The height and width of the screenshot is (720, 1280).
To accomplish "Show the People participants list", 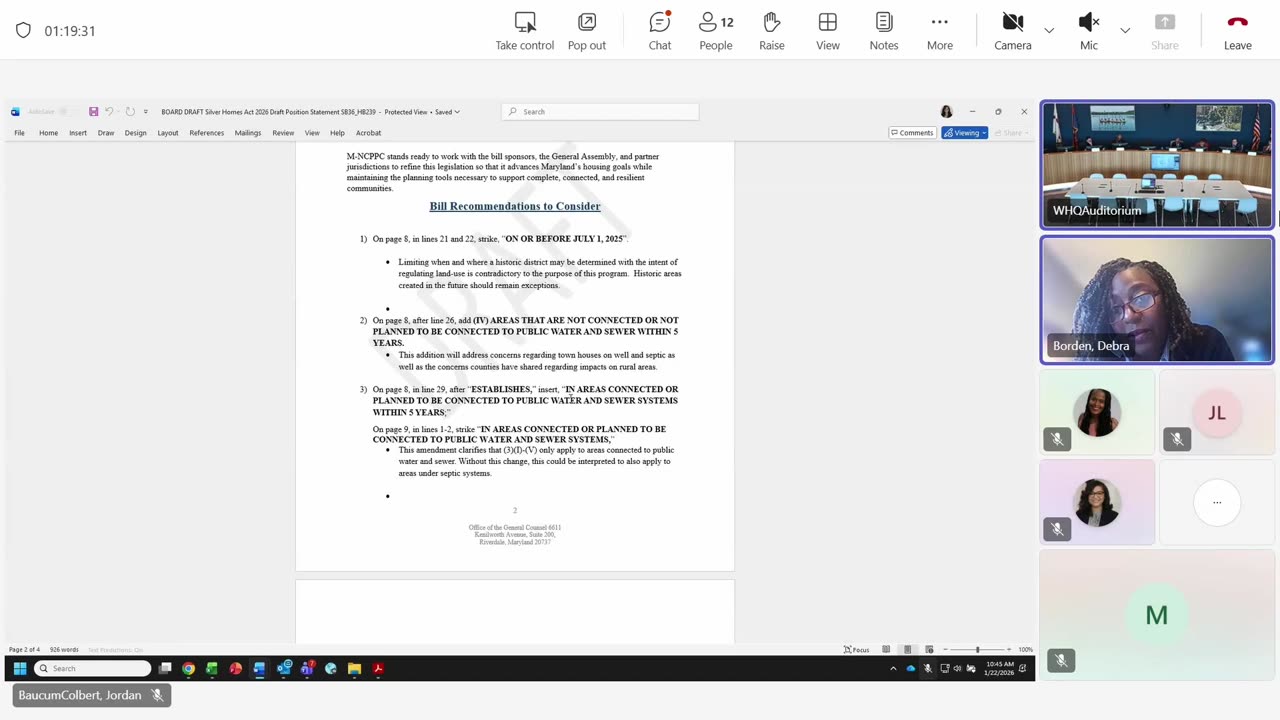I will point(716,31).
